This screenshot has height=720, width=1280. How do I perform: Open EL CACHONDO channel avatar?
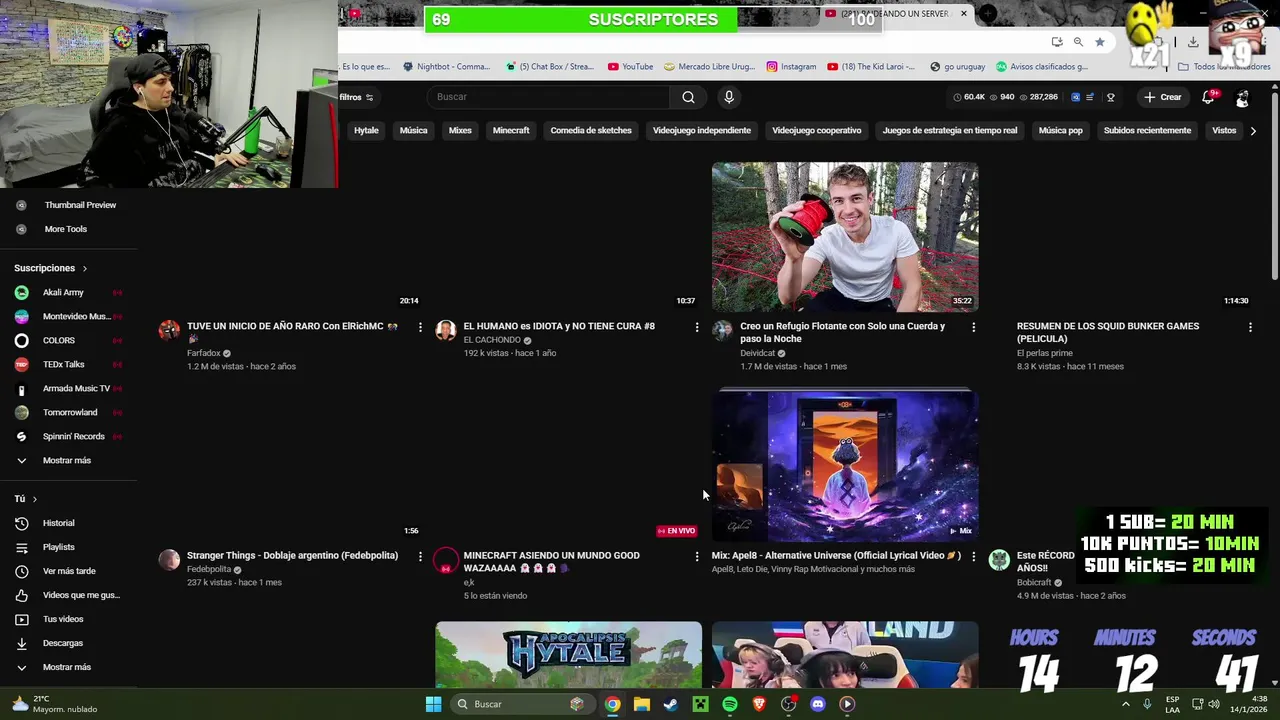click(x=446, y=330)
